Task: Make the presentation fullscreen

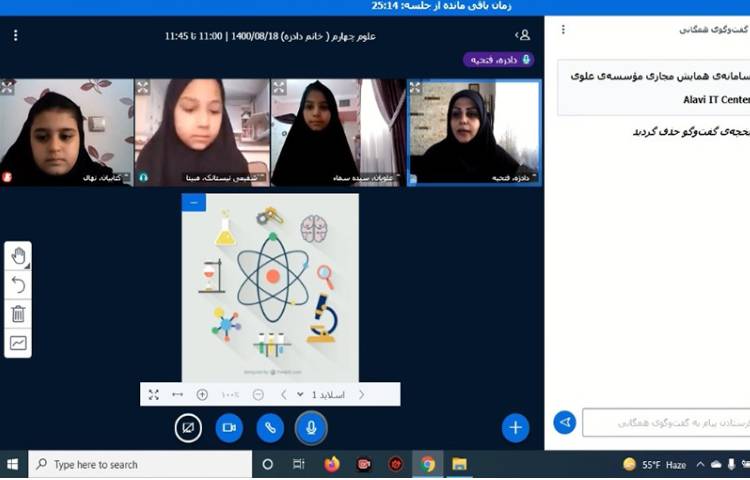Action: coord(154,395)
